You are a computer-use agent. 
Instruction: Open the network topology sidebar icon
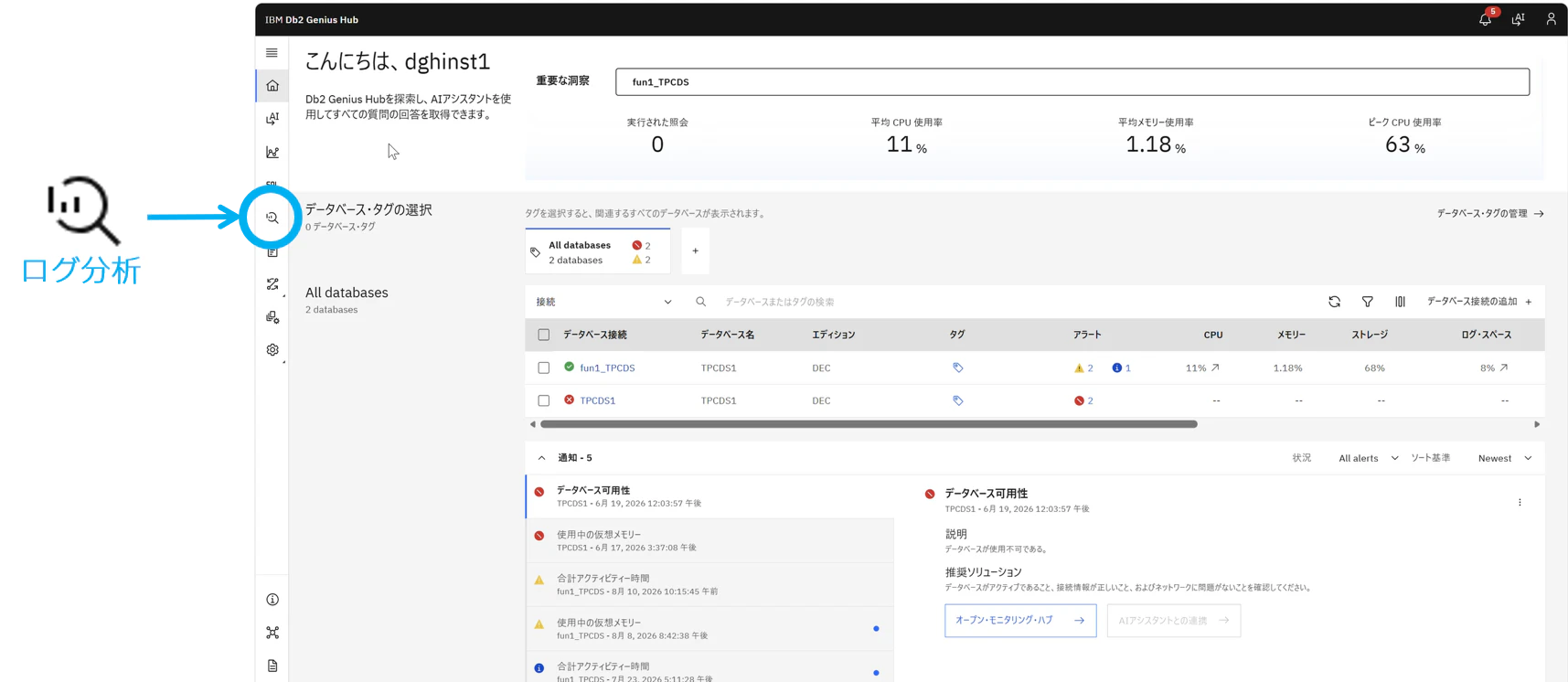tap(272, 633)
